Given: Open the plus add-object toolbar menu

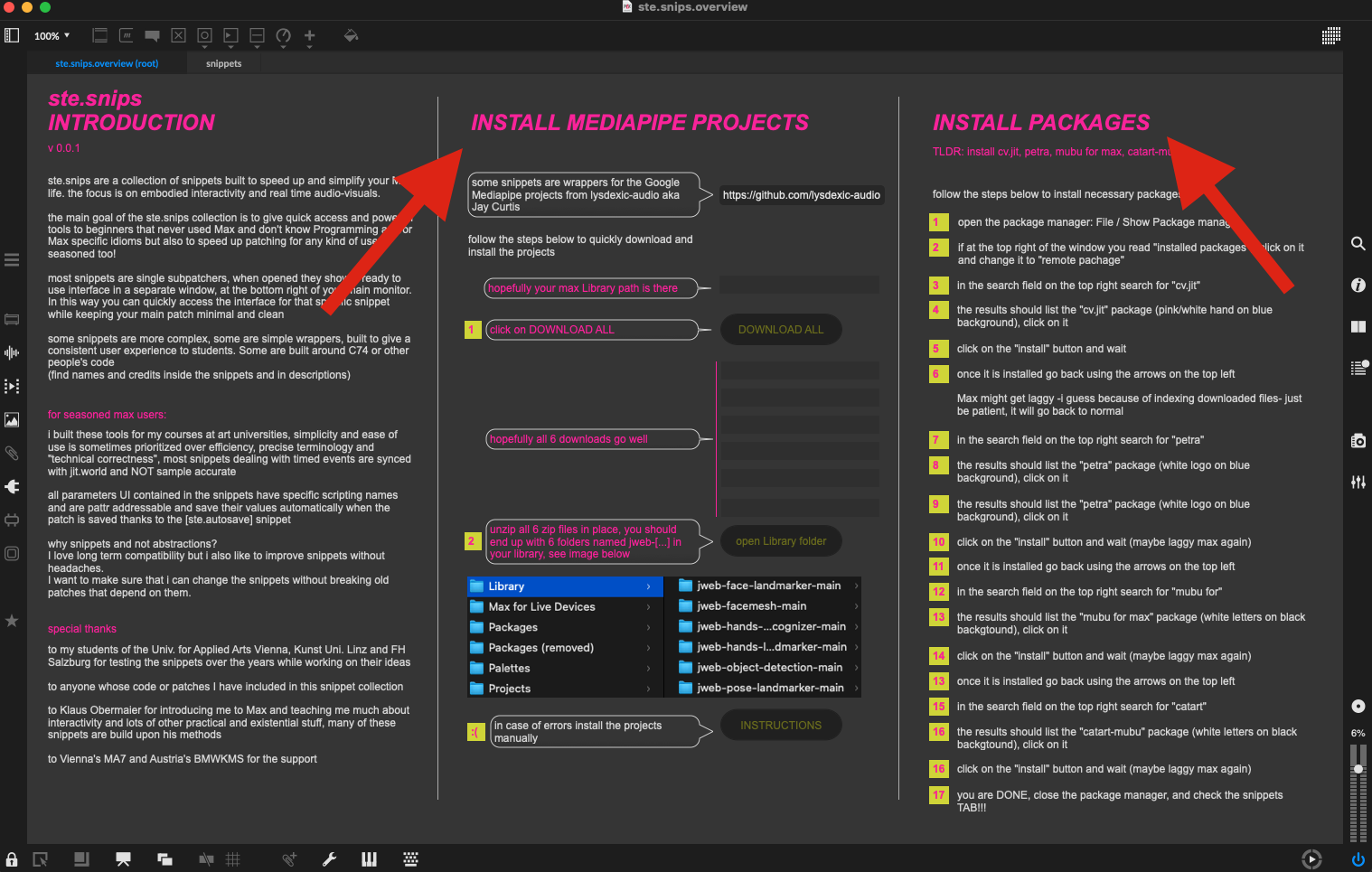Looking at the screenshot, I should coord(309,36).
